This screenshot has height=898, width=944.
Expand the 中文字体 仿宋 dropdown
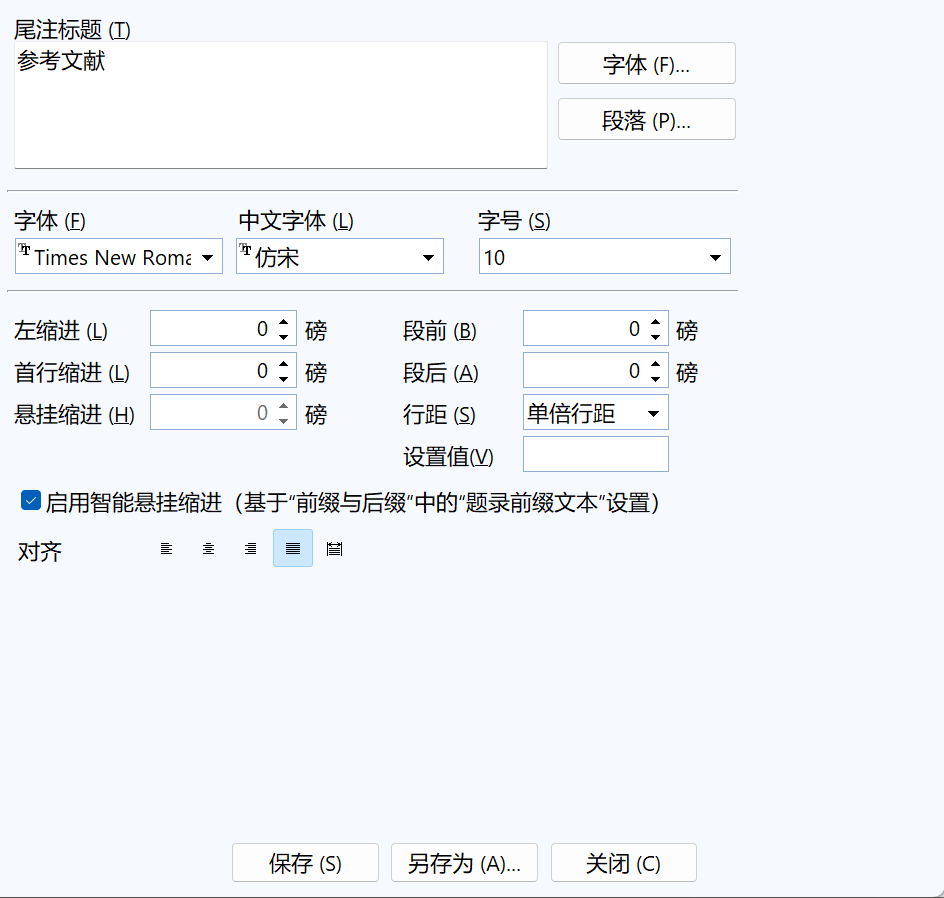(428, 258)
